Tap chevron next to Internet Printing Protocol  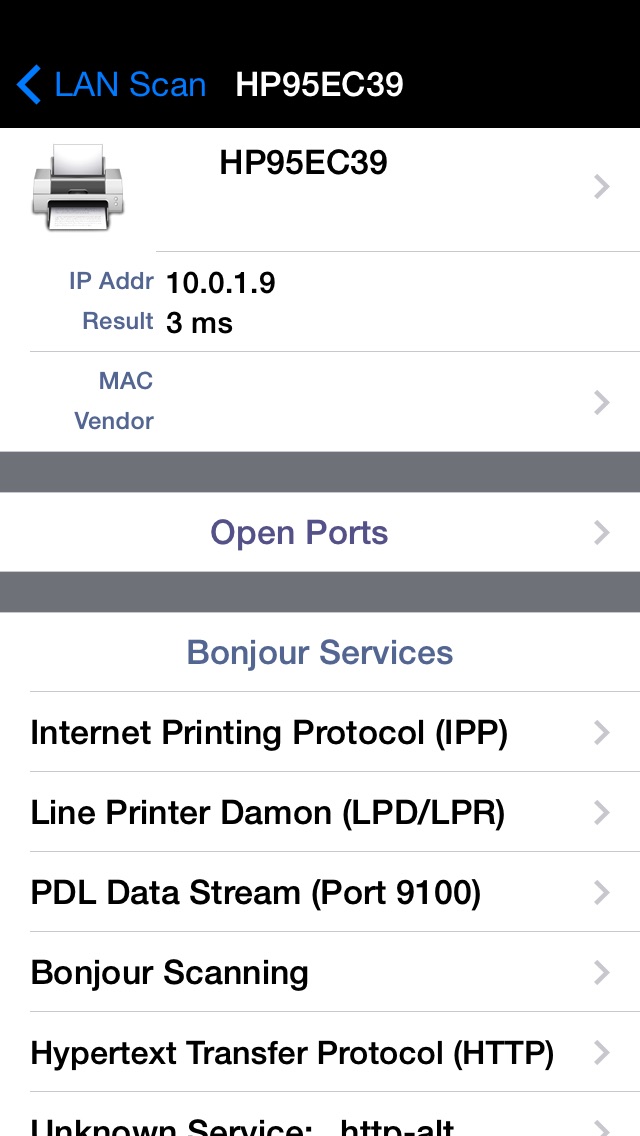(602, 732)
